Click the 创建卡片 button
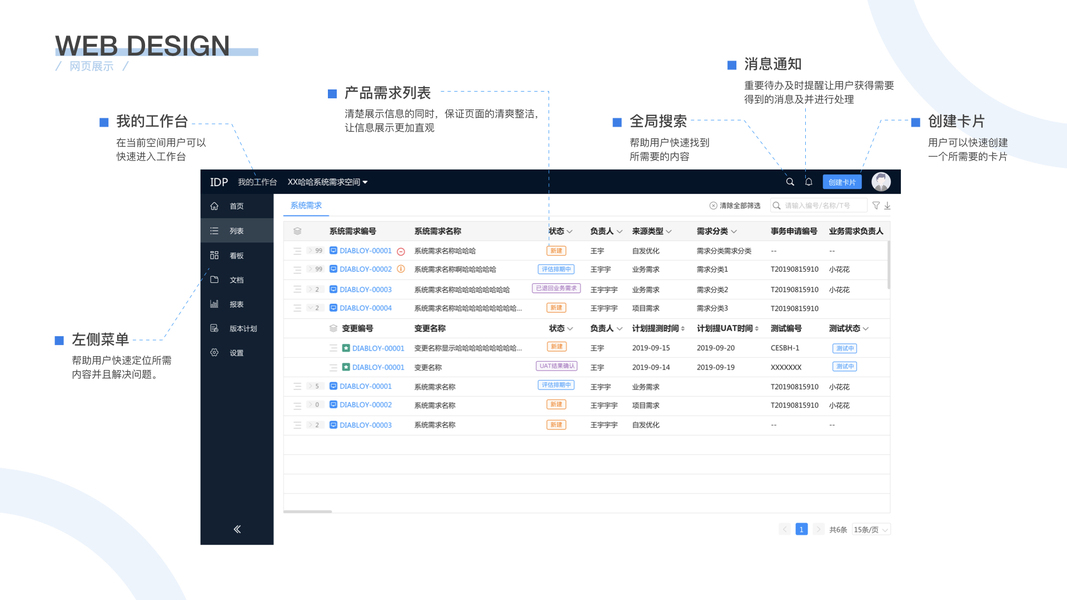The height and width of the screenshot is (600, 1067). pyautogui.click(x=842, y=182)
